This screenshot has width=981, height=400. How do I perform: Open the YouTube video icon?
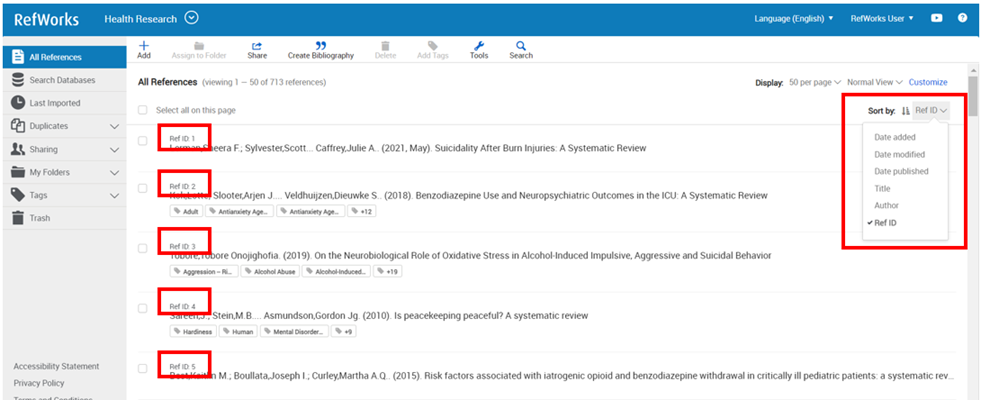pos(937,18)
